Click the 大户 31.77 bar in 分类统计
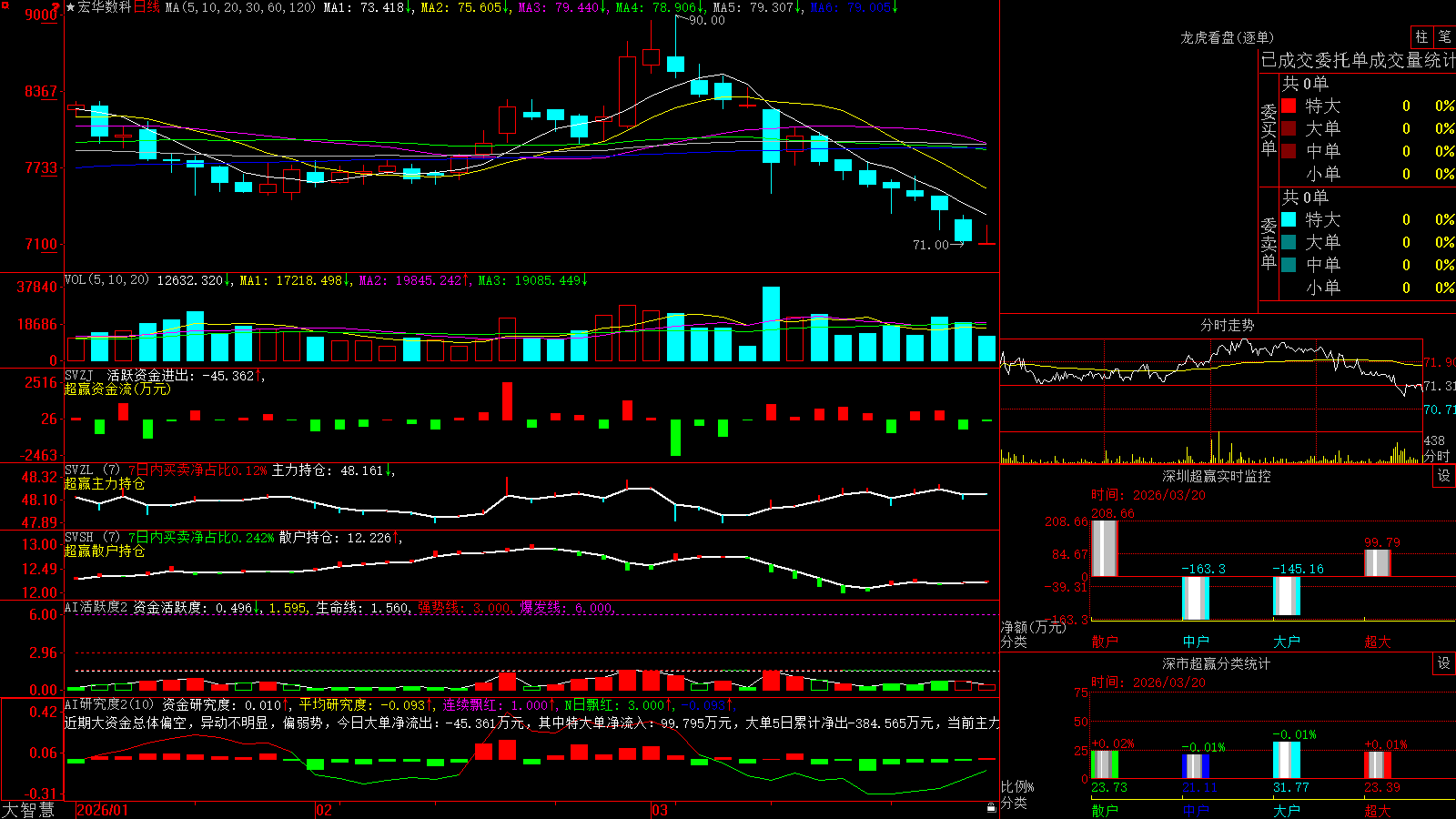The width and height of the screenshot is (1456, 819). [1287, 760]
